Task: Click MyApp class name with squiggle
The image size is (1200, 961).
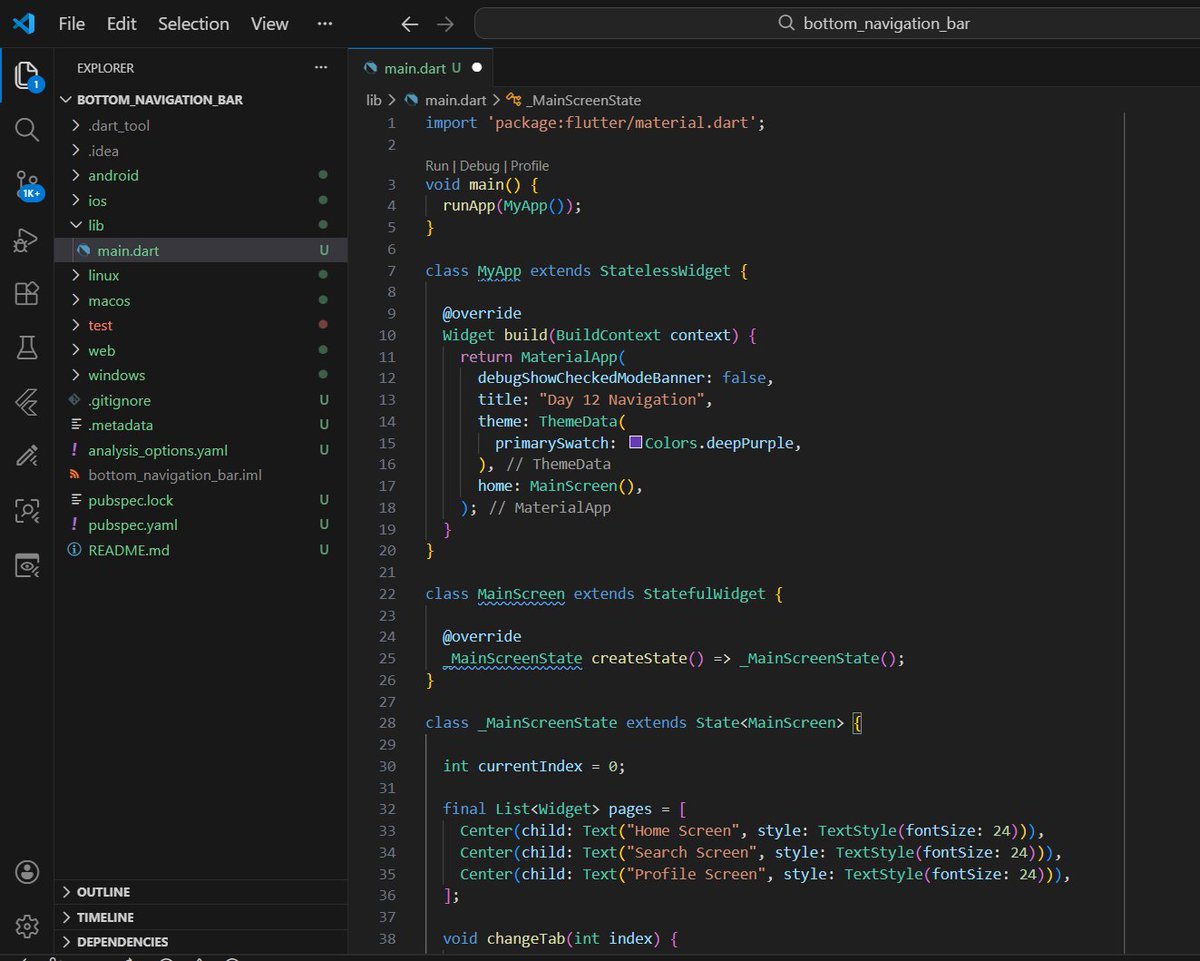Action: pos(499,271)
